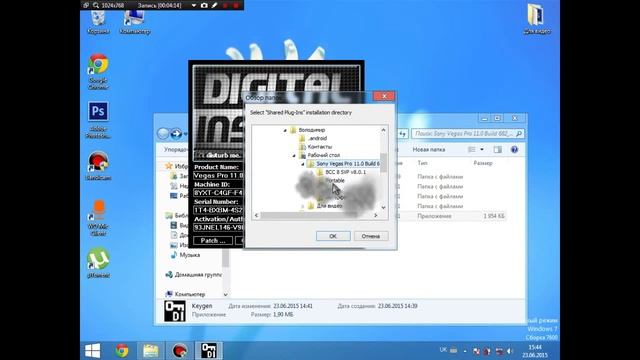Switch to the Keygen app in taskbar
The image size is (640, 360).
tap(209, 350)
